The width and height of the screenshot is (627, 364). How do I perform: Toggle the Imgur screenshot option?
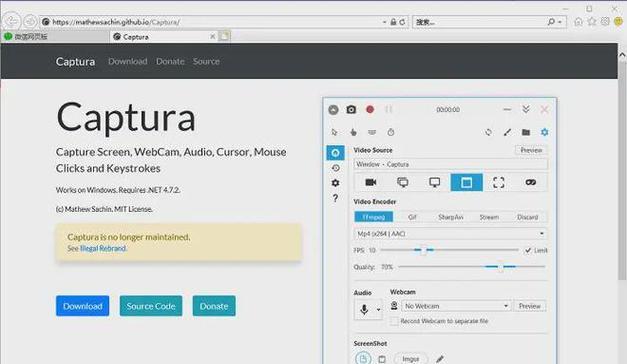click(411, 359)
